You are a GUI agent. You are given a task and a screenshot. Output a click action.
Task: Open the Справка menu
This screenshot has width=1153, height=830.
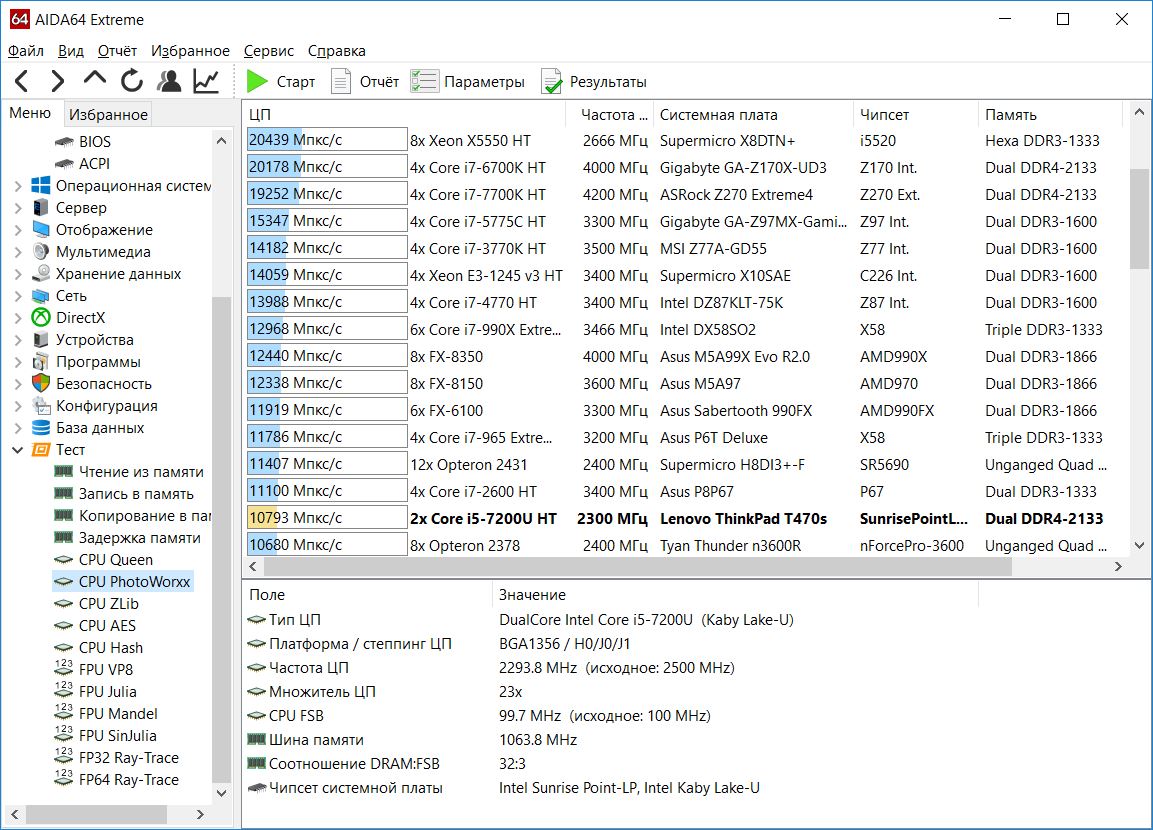coord(337,51)
